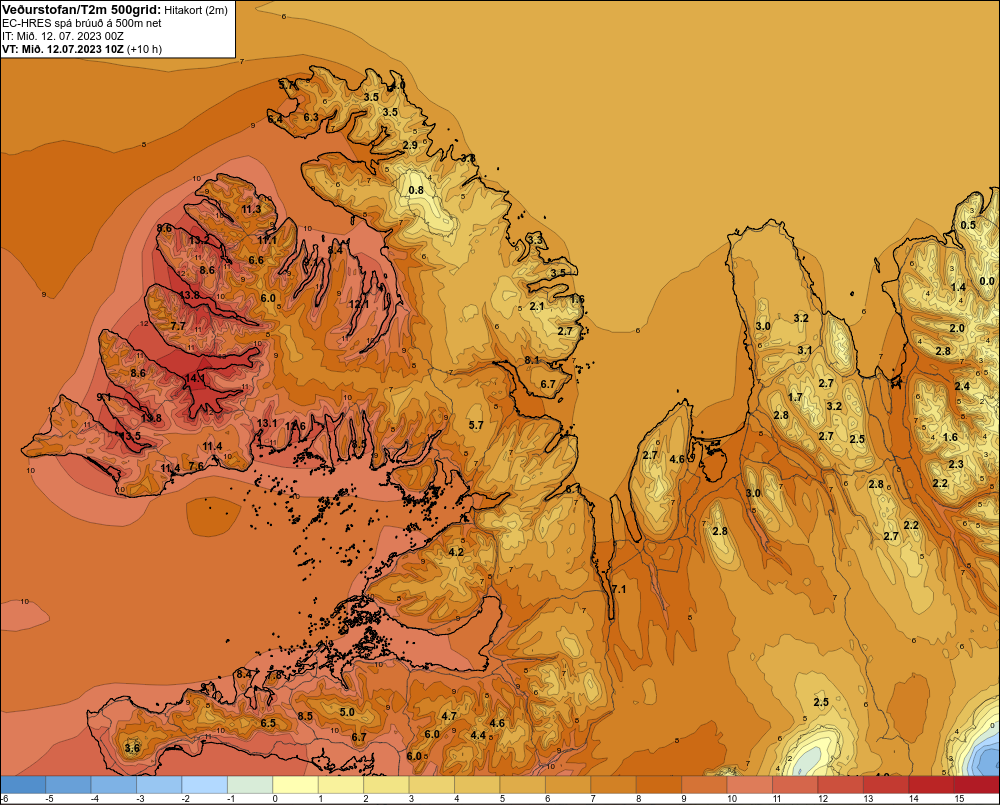
Task: Click the 2.3 temperature value
Action: (955, 464)
